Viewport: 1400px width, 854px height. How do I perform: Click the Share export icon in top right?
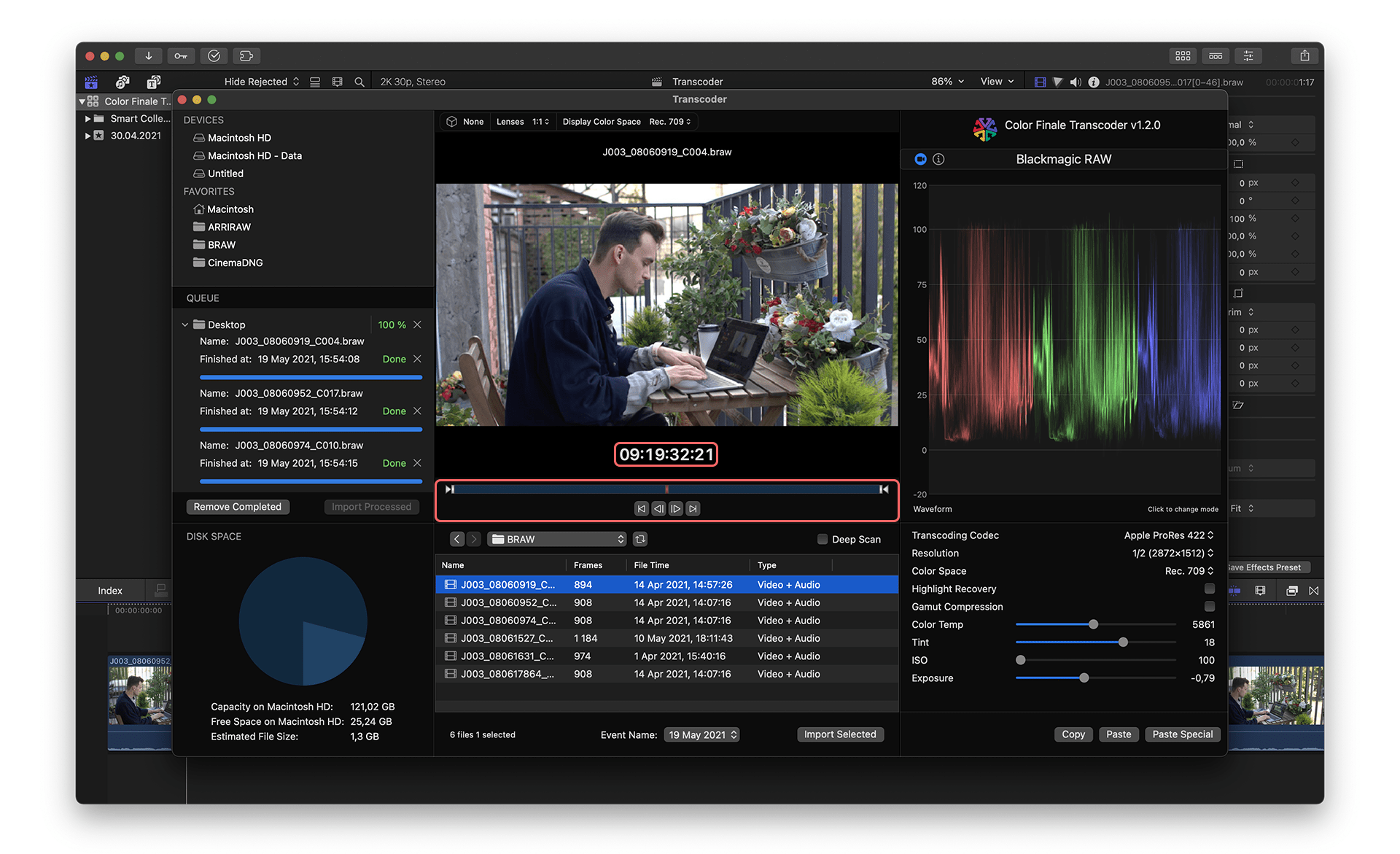pos(1304,55)
